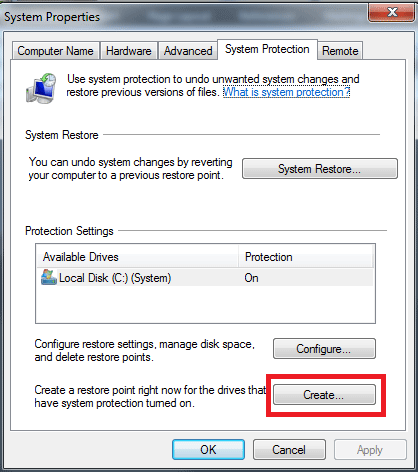
Task: Dismiss the dialog with the Cancel button
Action: pos(289,450)
